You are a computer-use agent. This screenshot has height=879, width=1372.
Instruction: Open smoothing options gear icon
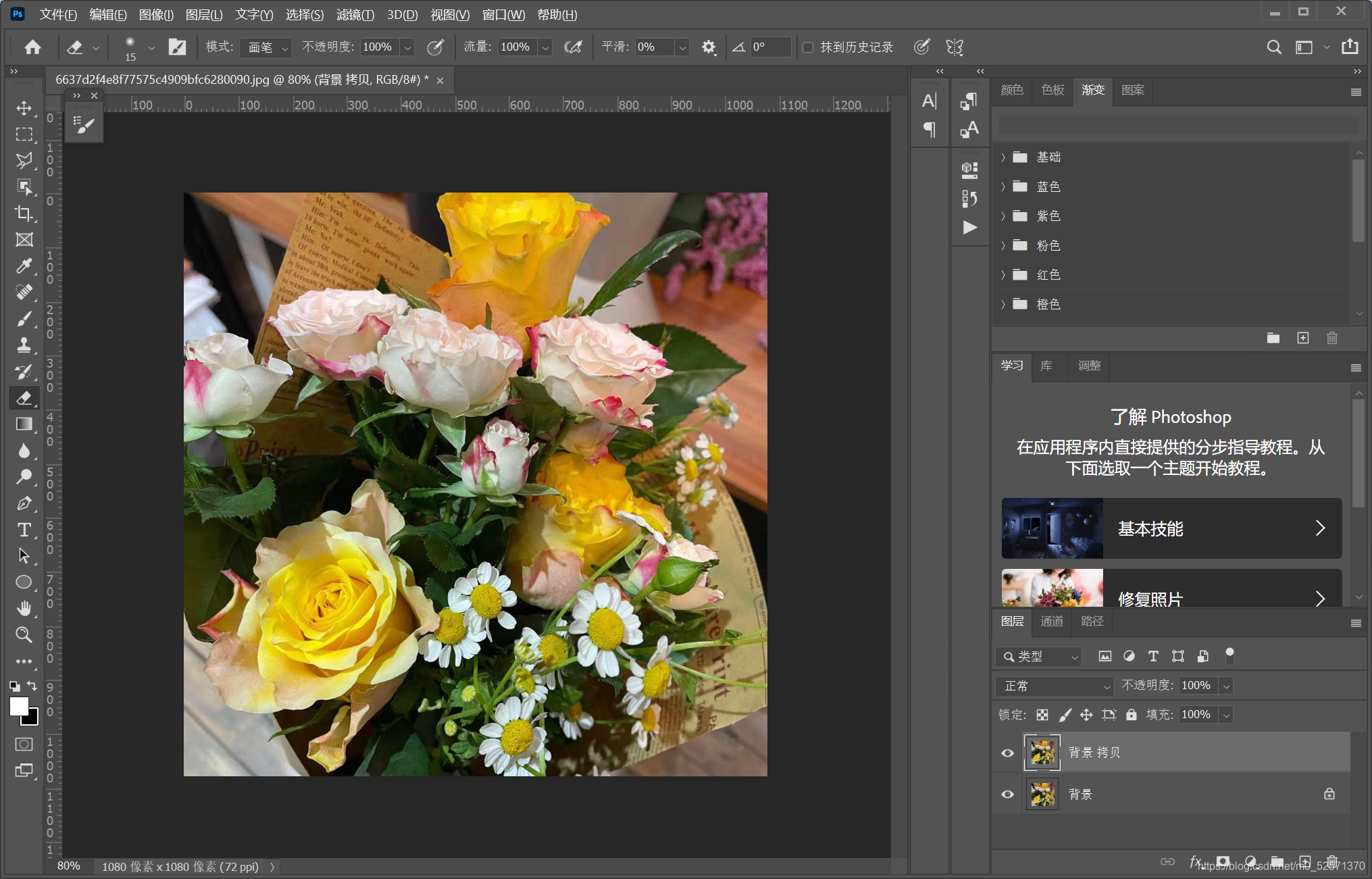[708, 47]
